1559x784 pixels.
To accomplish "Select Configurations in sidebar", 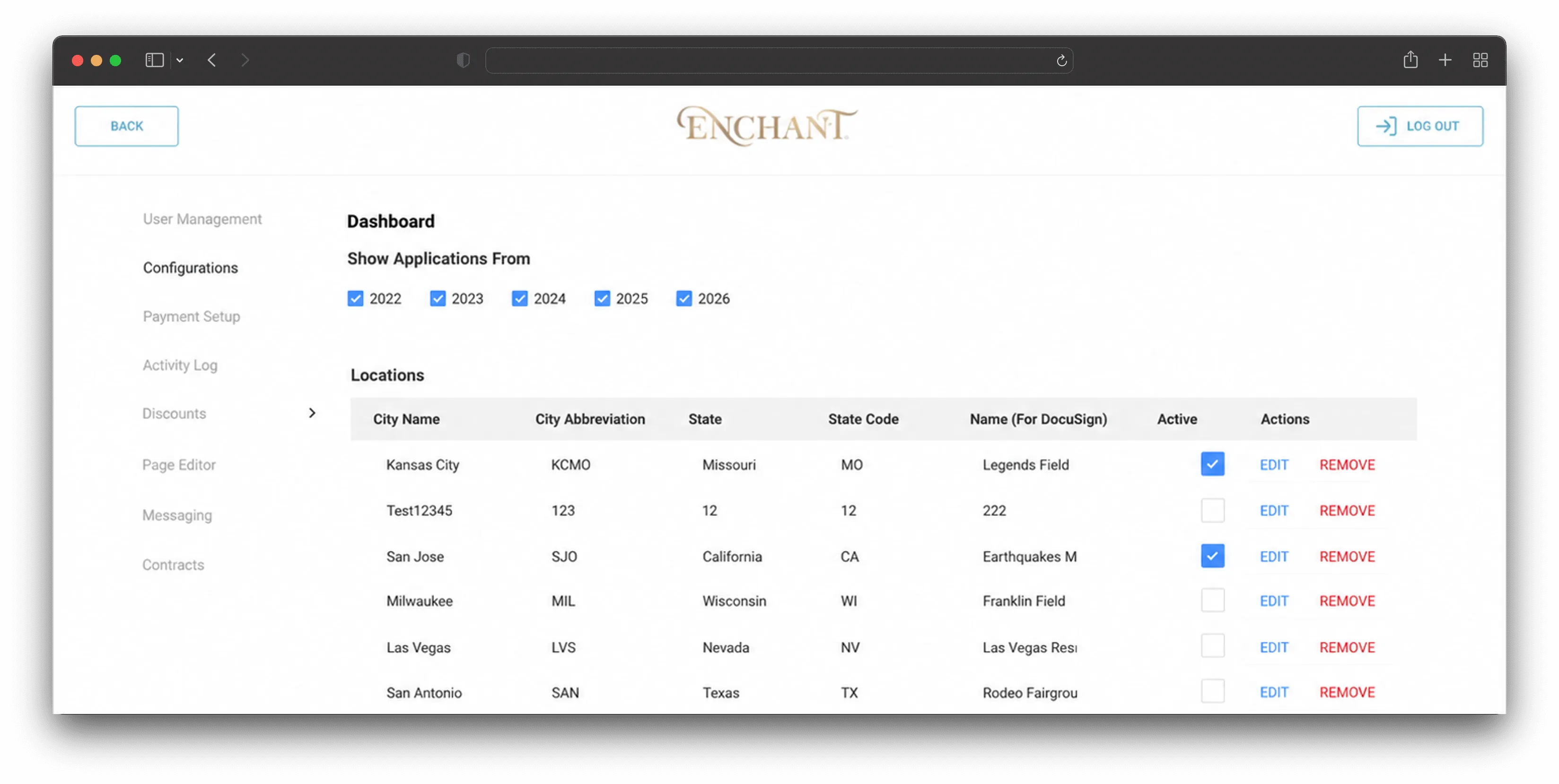I will [190, 267].
